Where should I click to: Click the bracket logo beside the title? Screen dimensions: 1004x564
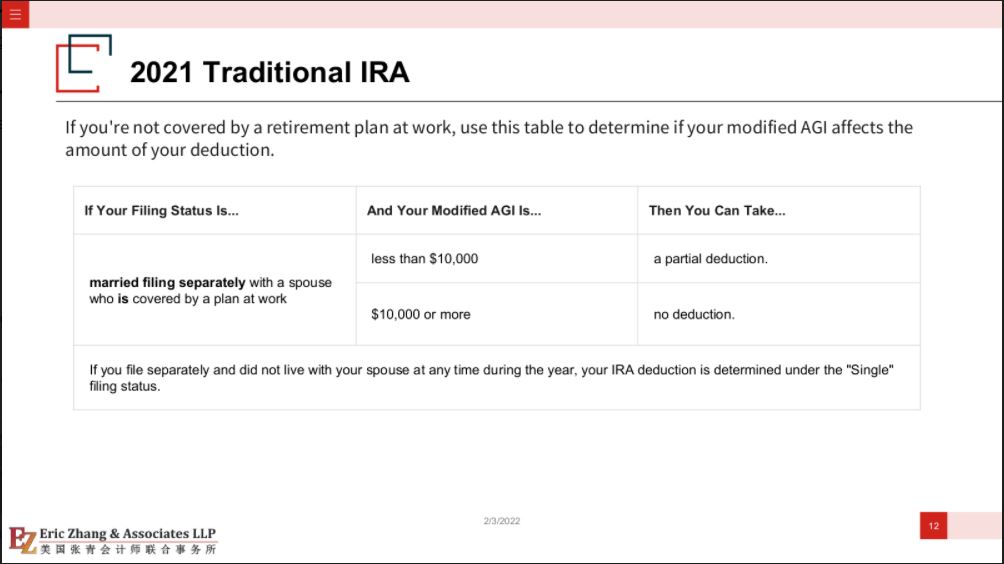84,63
